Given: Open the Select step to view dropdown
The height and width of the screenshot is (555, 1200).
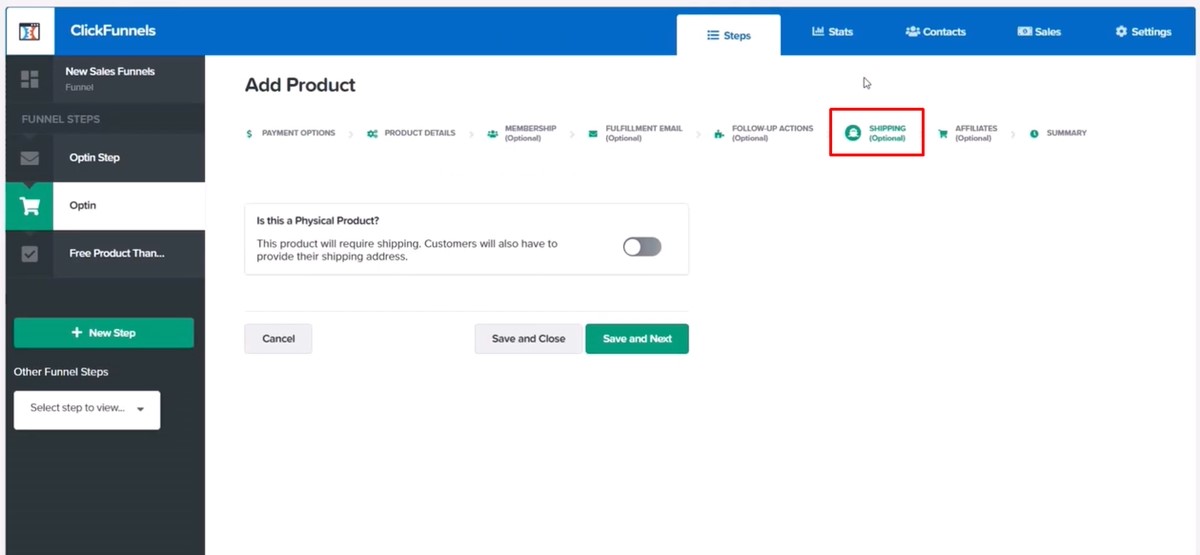Looking at the screenshot, I should 87,409.
